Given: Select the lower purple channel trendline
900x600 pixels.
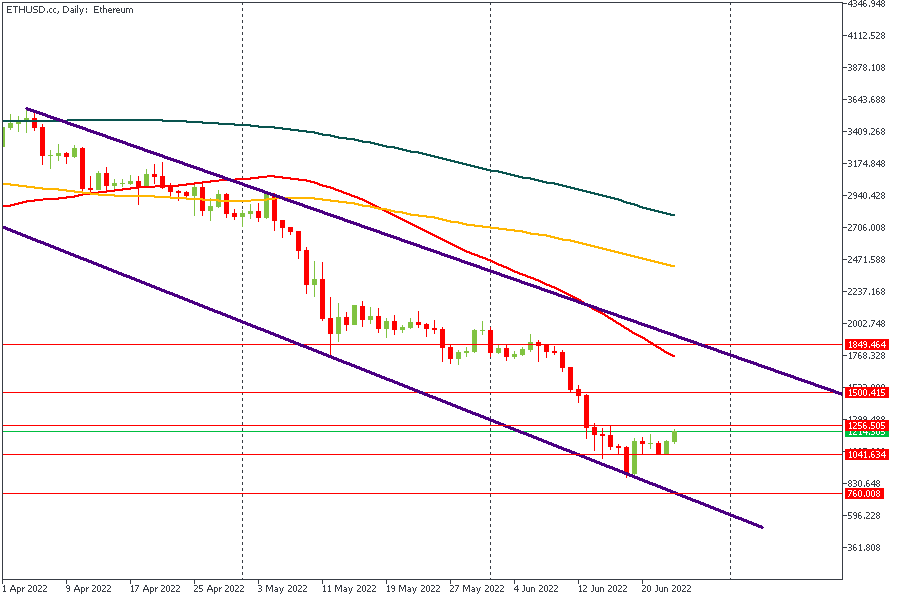Looking at the screenshot, I should (300, 342).
